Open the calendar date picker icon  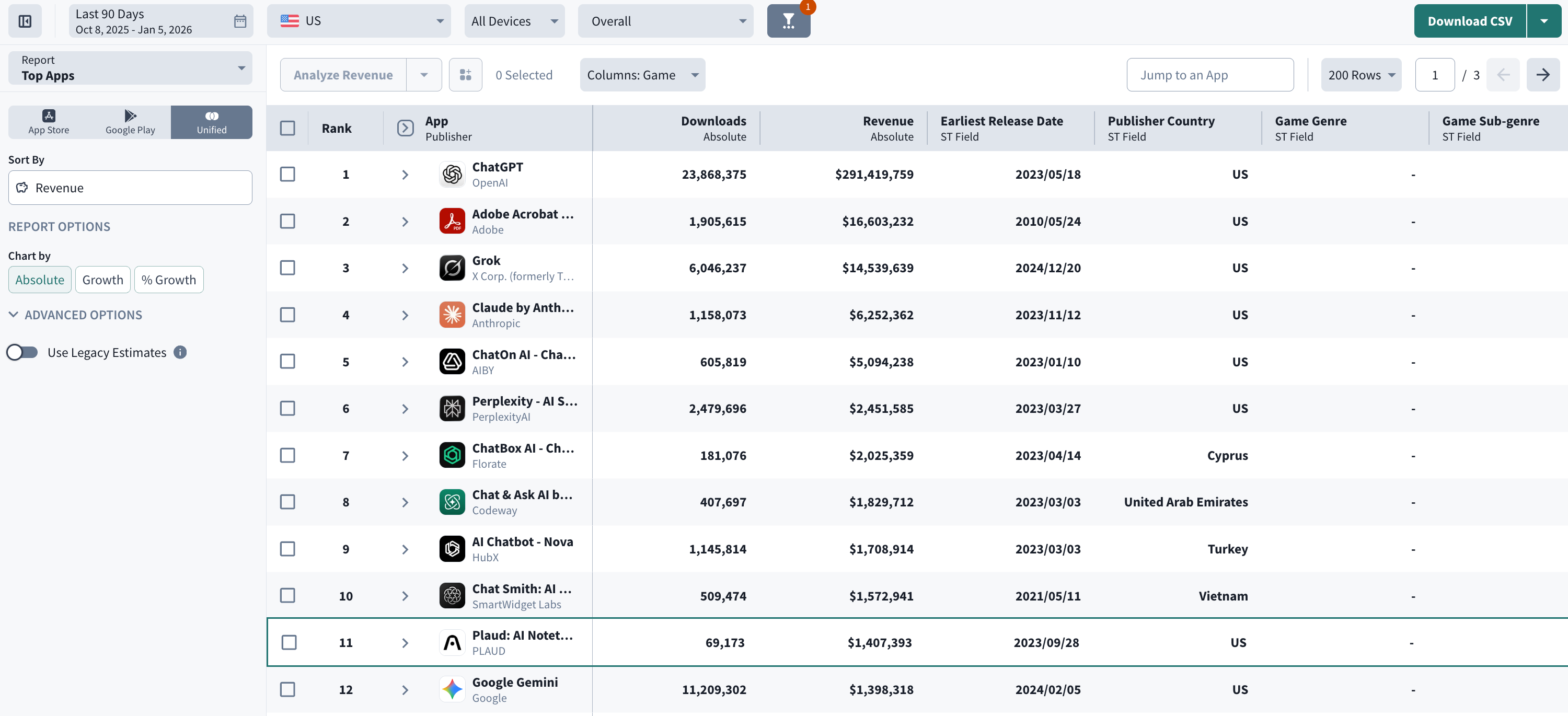(x=240, y=21)
